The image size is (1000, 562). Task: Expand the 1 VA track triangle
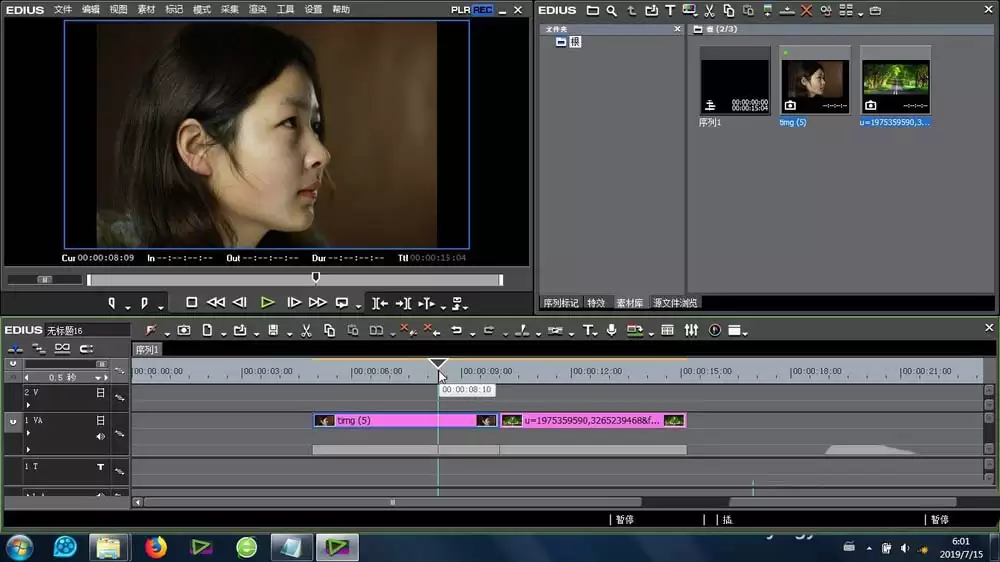pos(28,433)
